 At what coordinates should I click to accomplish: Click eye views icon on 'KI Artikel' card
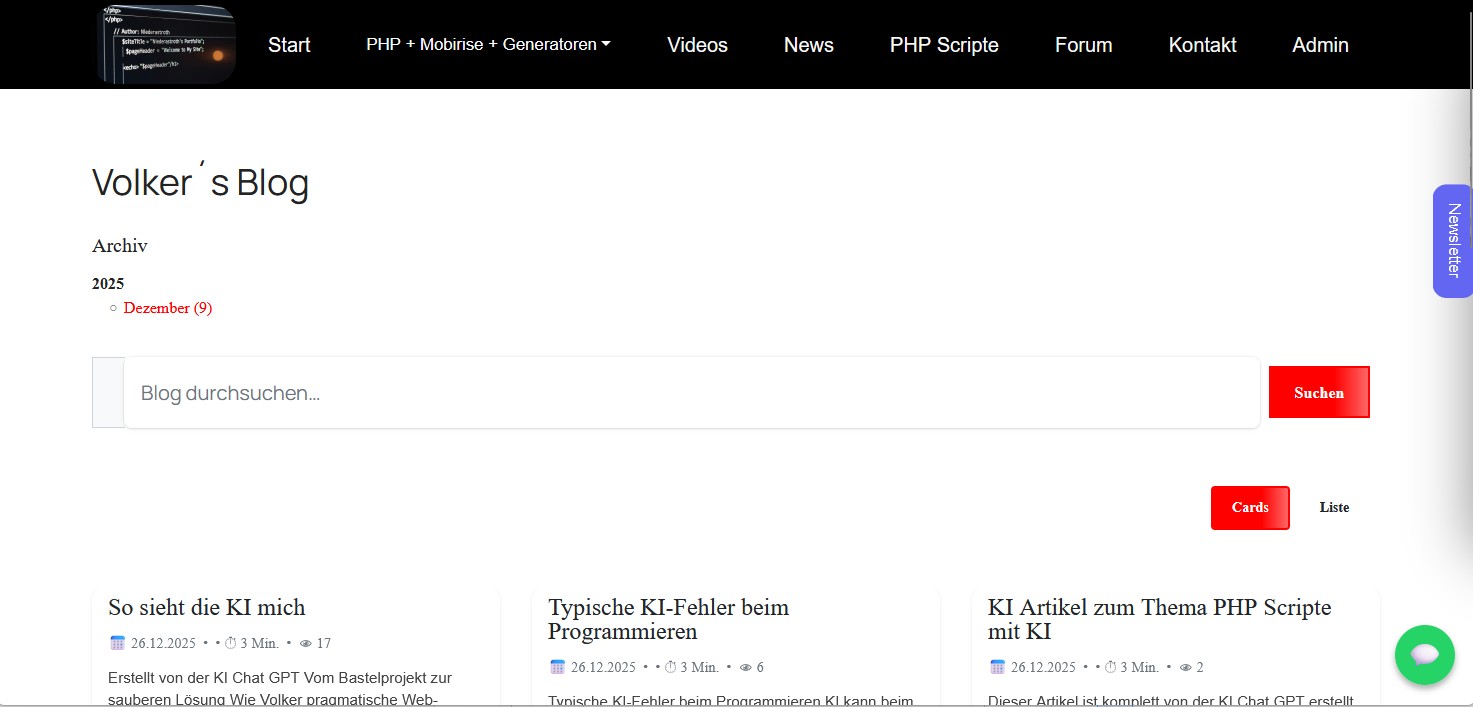[1185, 667]
